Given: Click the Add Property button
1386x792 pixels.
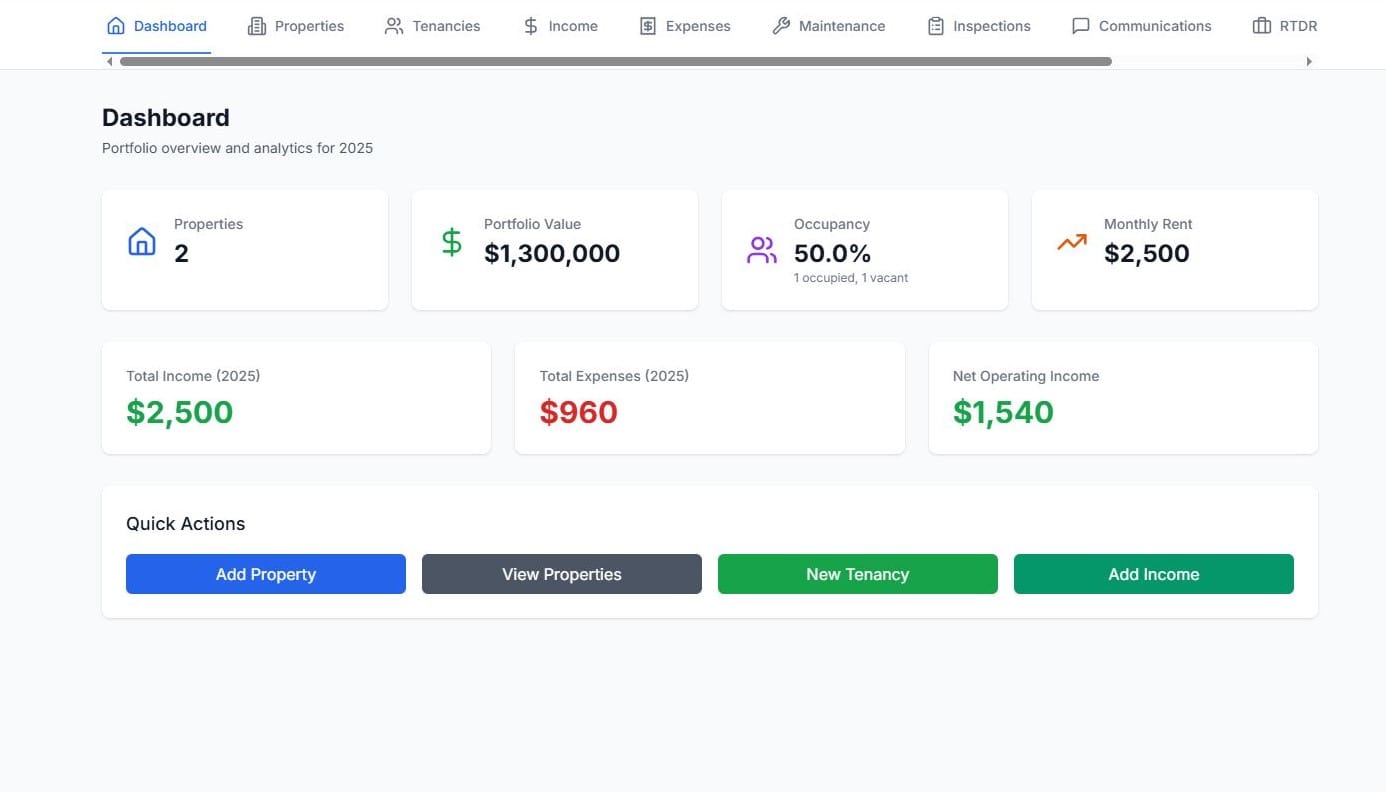Looking at the screenshot, I should [x=265, y=574].
